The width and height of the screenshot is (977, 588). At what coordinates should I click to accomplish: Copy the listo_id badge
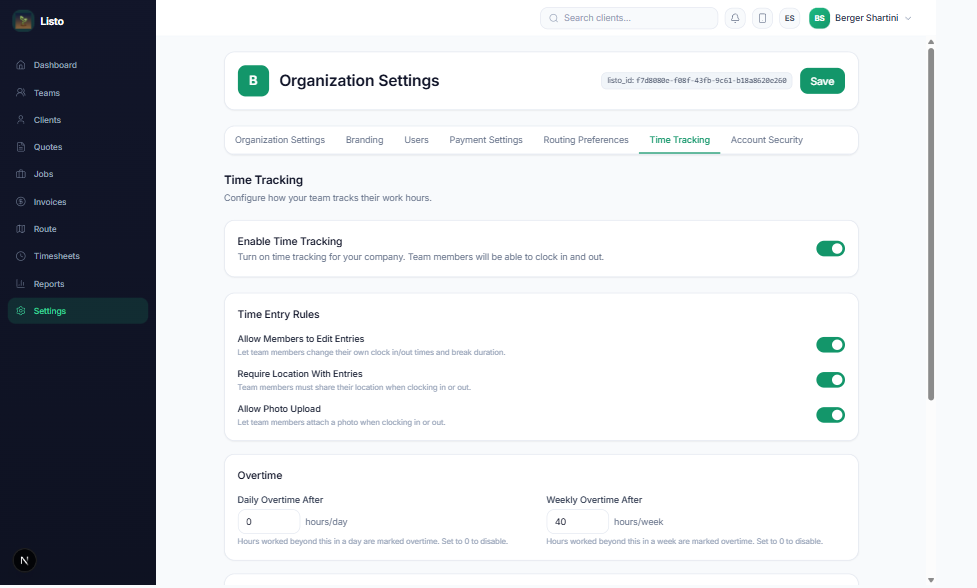[x=697, y=80]
